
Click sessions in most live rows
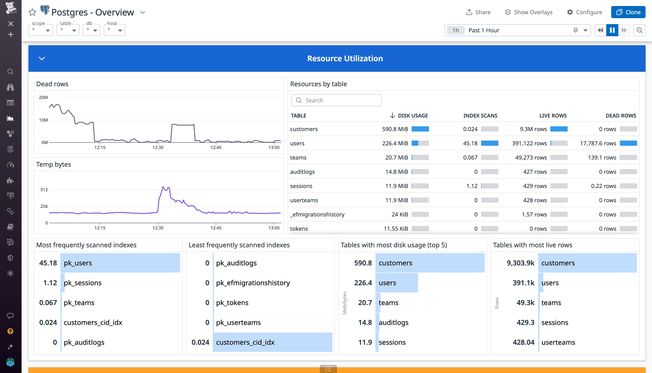pyautogui.click(x=555, y=322)
